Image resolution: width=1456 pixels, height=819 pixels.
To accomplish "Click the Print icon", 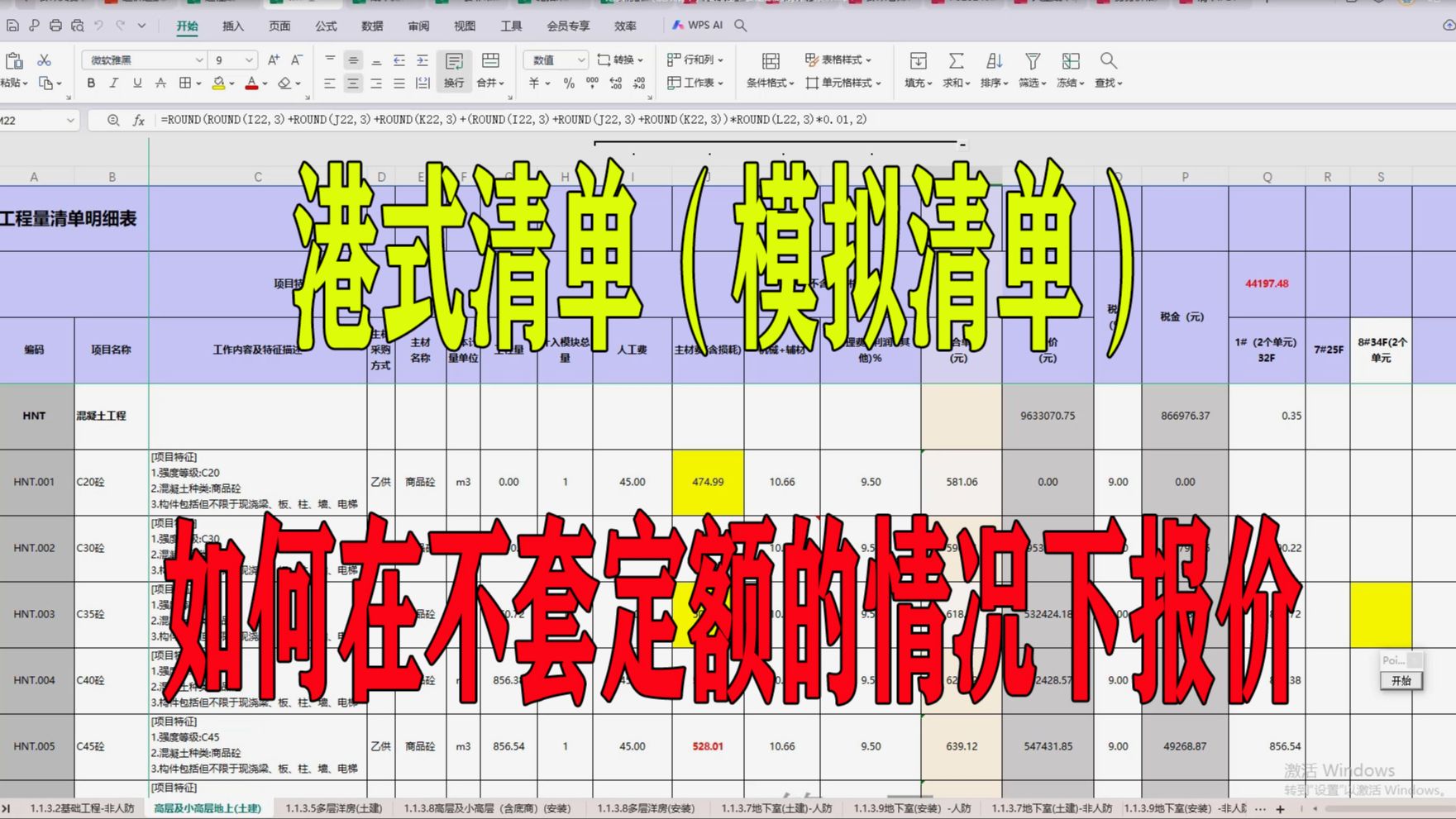I will [55, 26].
